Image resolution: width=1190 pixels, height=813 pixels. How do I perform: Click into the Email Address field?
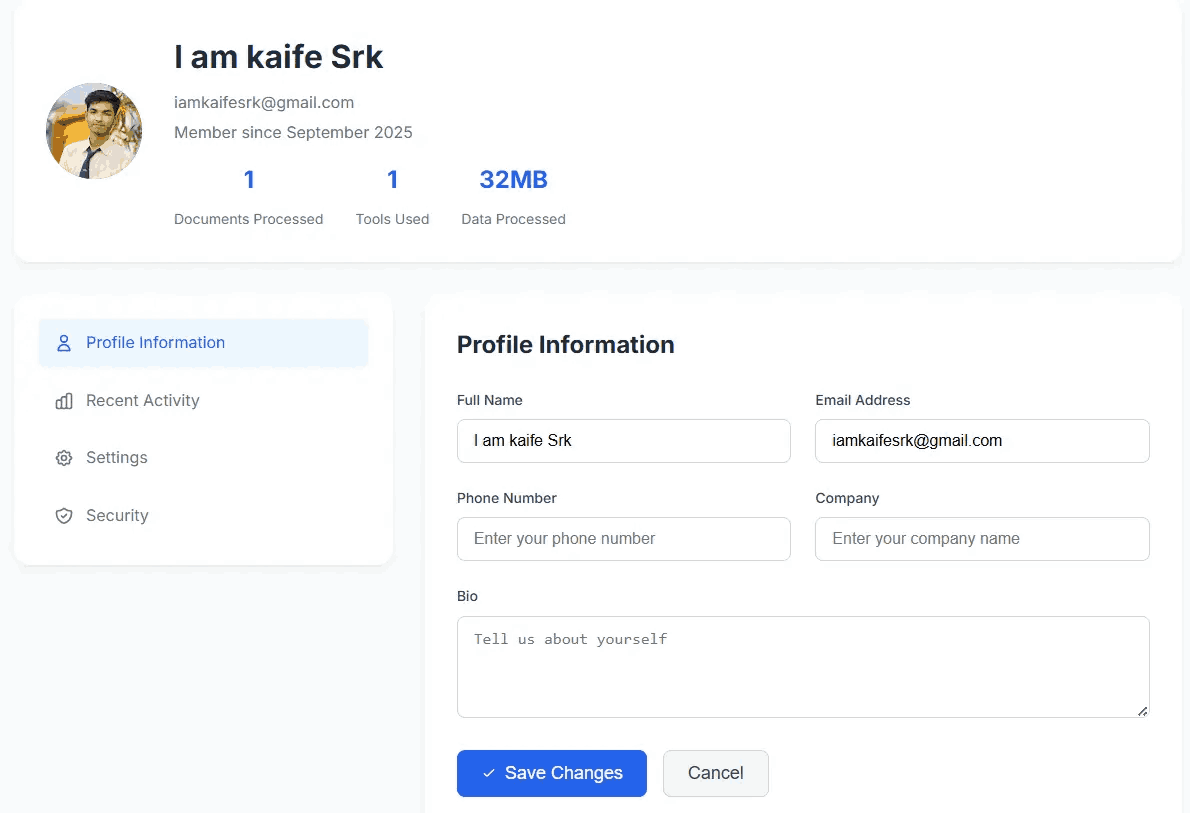coord(981,441)
